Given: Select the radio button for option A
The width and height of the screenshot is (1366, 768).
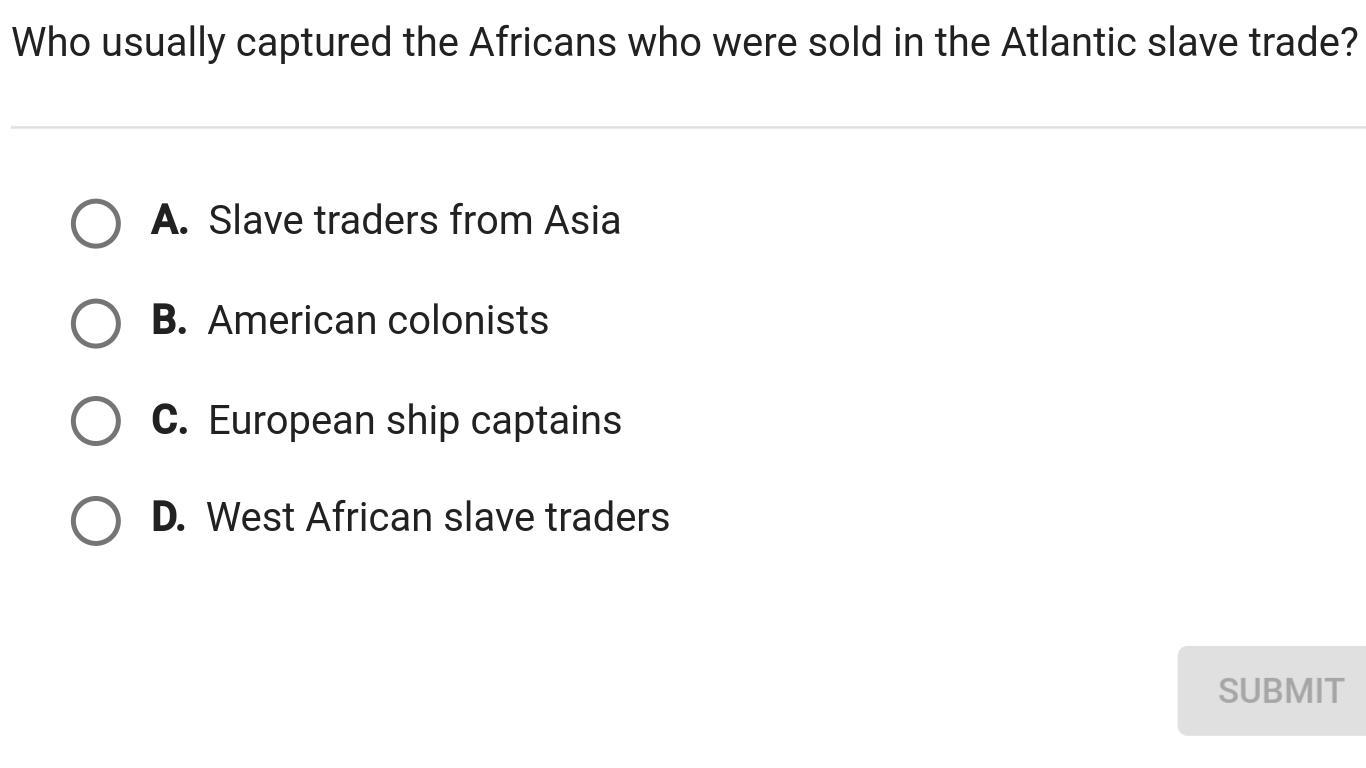Looking at the screenshot, I should pyautogui.click(x=96, y=222).
